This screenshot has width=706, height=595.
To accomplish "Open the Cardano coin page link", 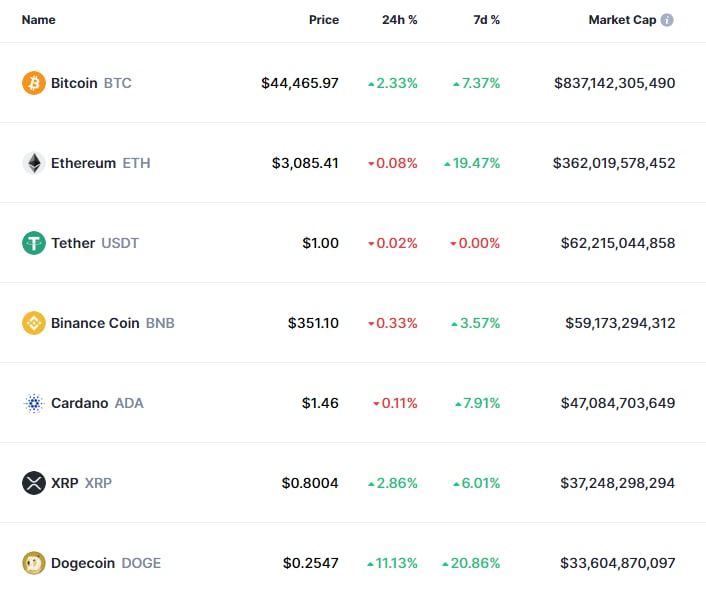I will pyautogui.click(x=80, y=403).
